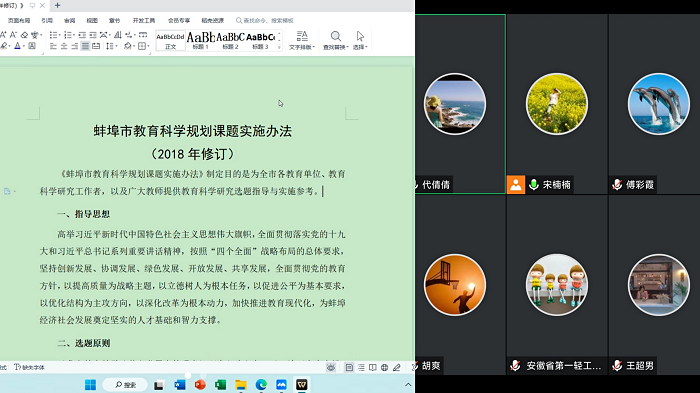Click the increase indent icon
Screen dimensions: 700x393
coord(93,35)
